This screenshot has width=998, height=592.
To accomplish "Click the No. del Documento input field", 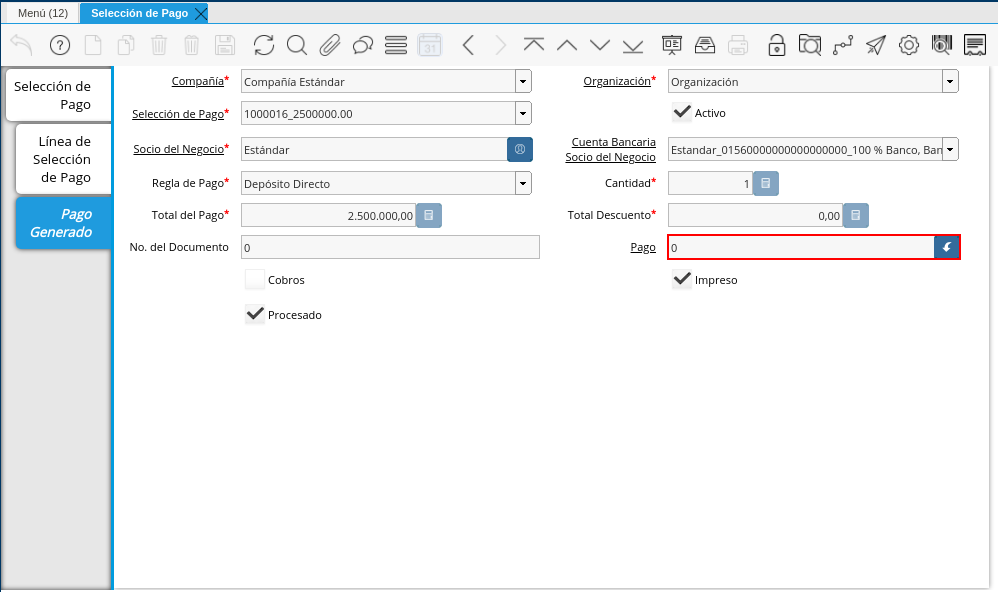I will 390,247.
